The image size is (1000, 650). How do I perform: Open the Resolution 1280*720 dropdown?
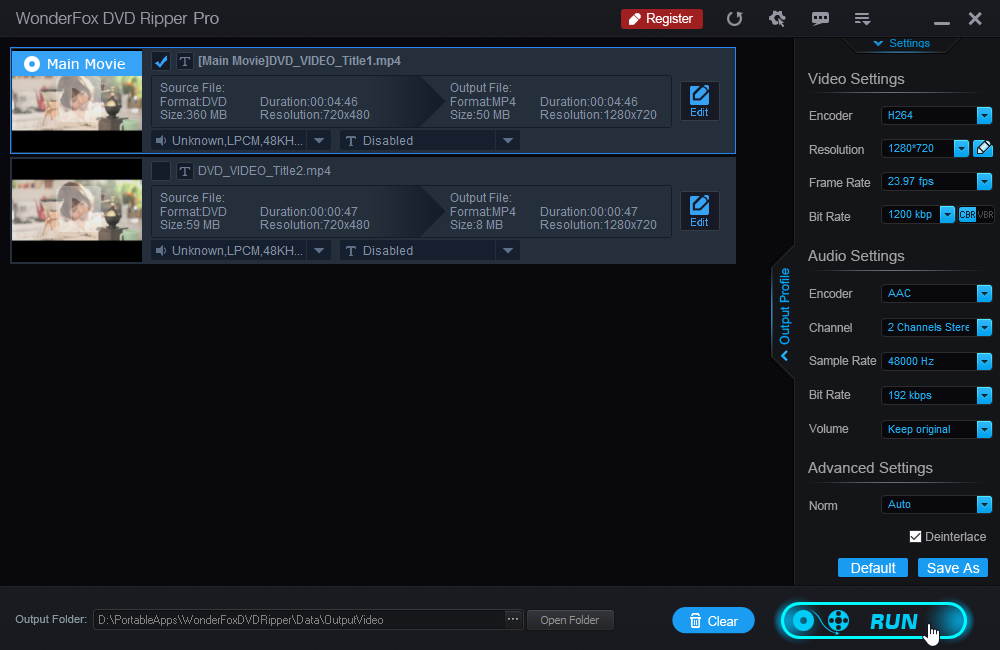coord(960,149)
